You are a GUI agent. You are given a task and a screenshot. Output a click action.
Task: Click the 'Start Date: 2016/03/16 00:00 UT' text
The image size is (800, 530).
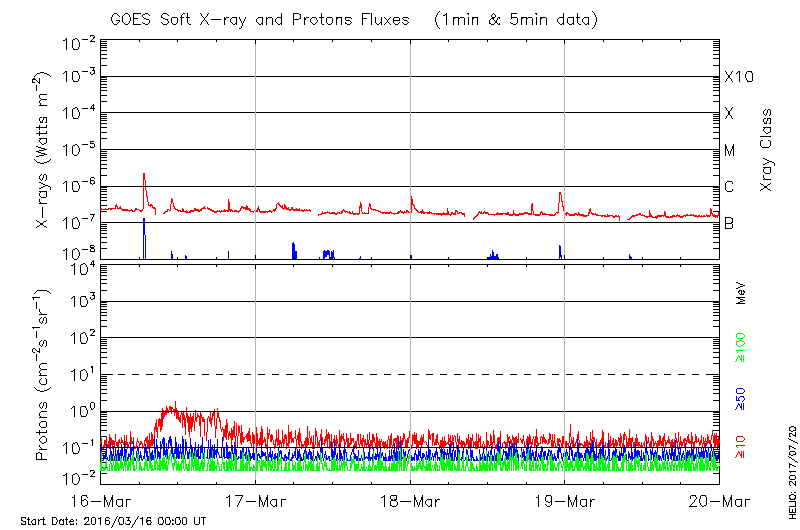coord(113,521)
